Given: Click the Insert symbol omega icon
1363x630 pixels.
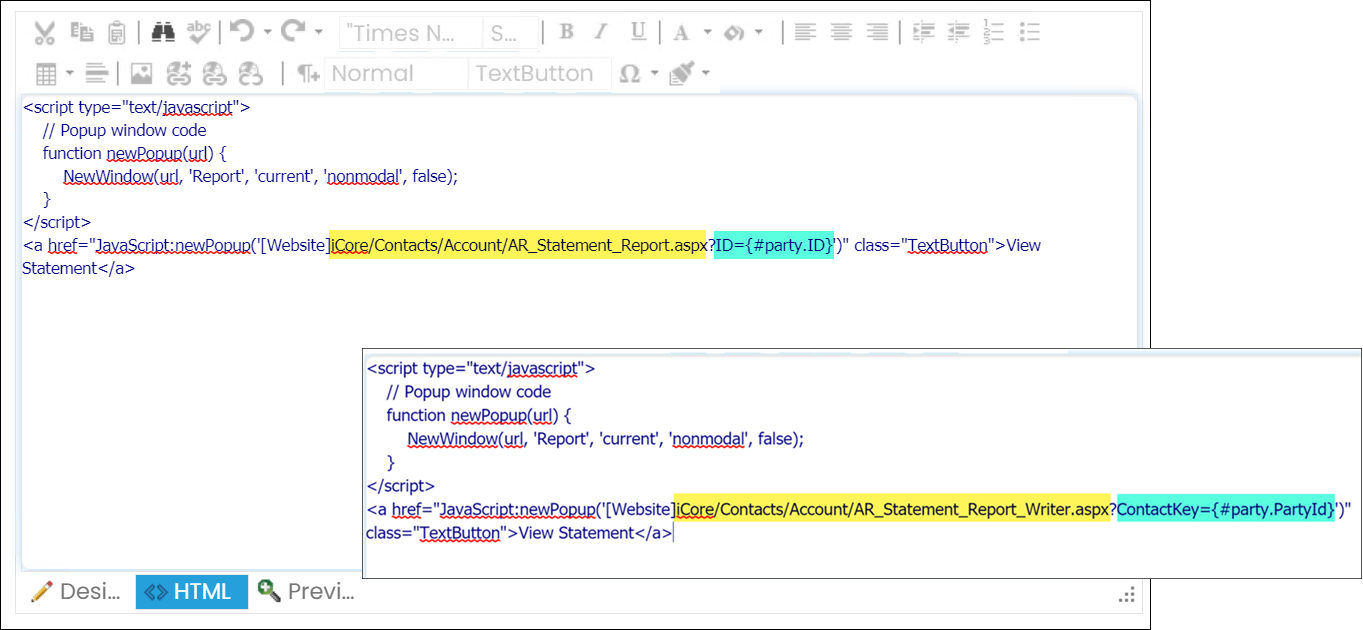Looking at the screenshot, I should 630,74.
